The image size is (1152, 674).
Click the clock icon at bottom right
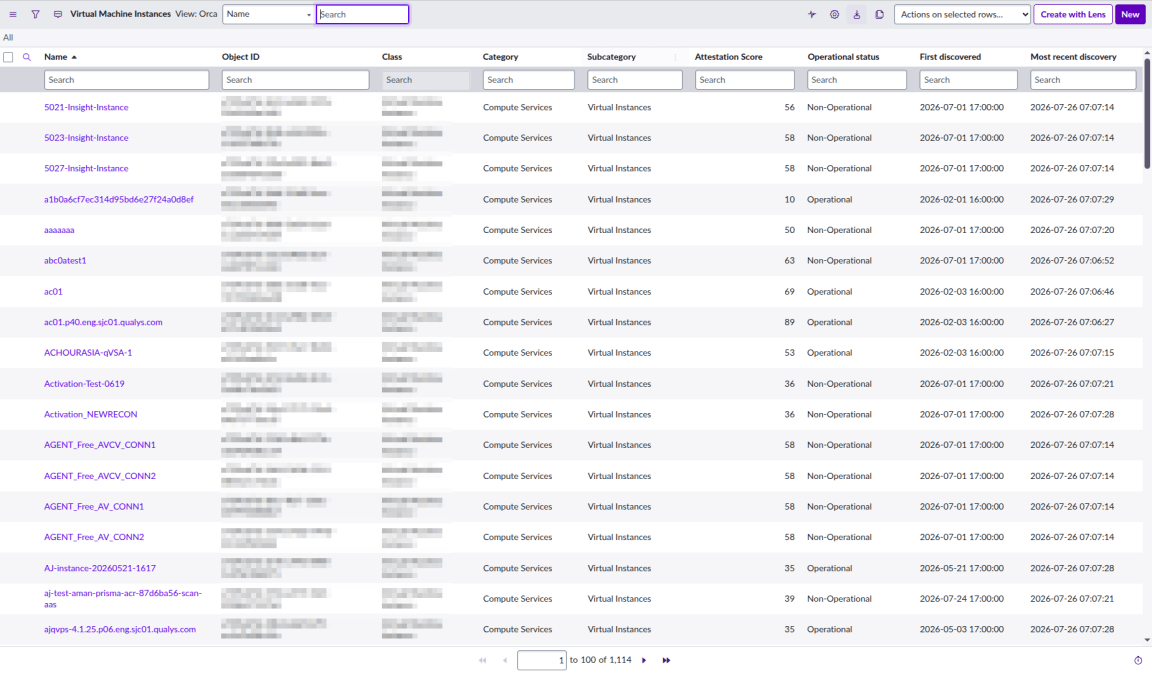click(x=1138, y=660)
